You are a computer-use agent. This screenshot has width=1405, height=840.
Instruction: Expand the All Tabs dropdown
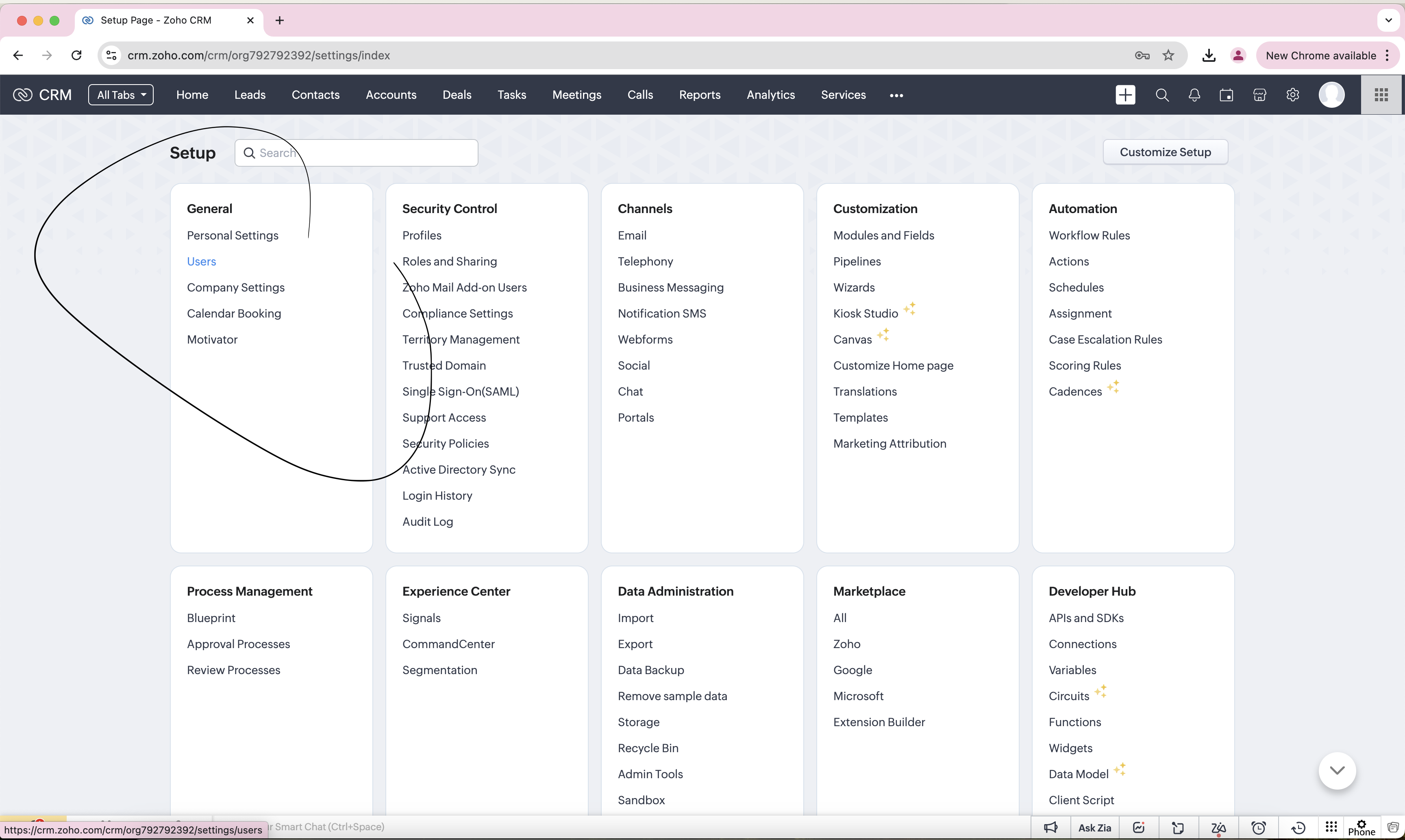tap(121, 94)
